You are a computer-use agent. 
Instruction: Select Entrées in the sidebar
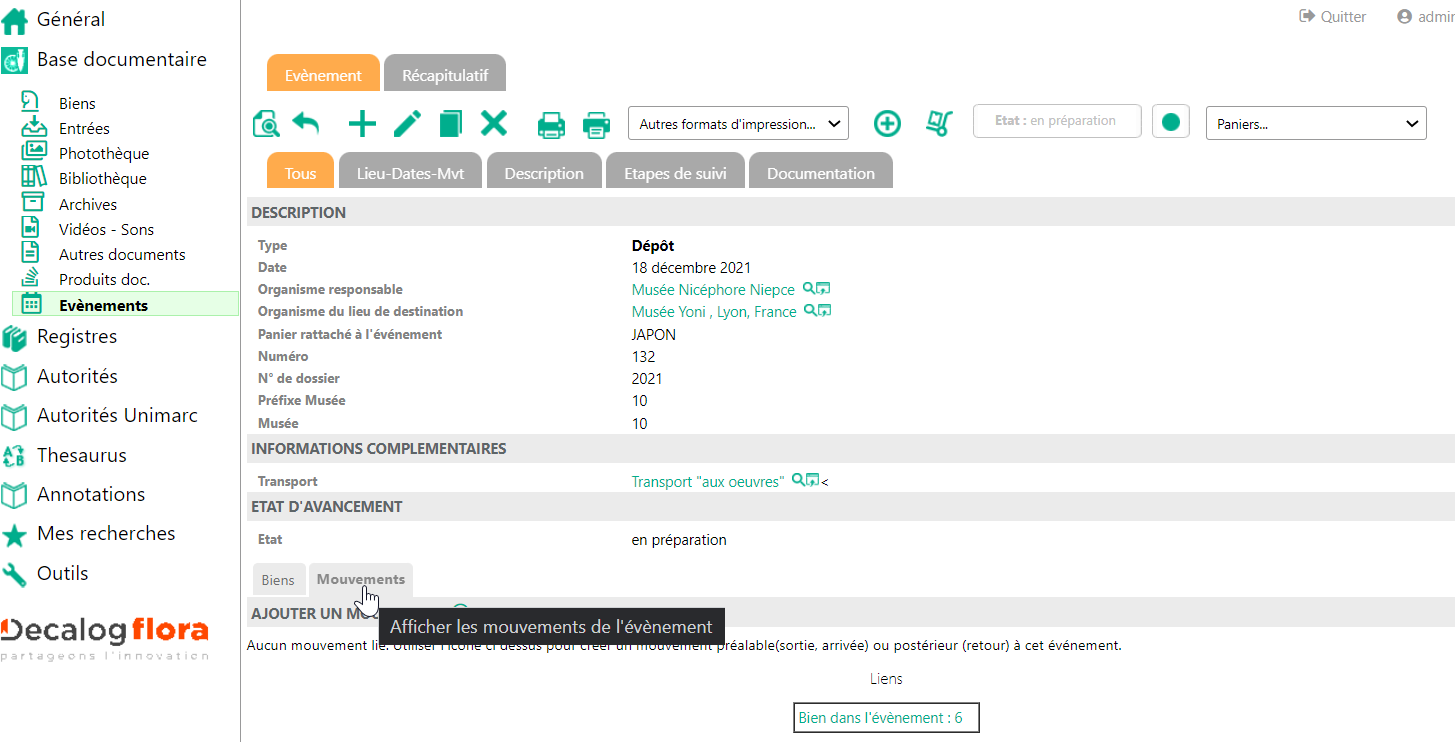(x=84, y=128)
